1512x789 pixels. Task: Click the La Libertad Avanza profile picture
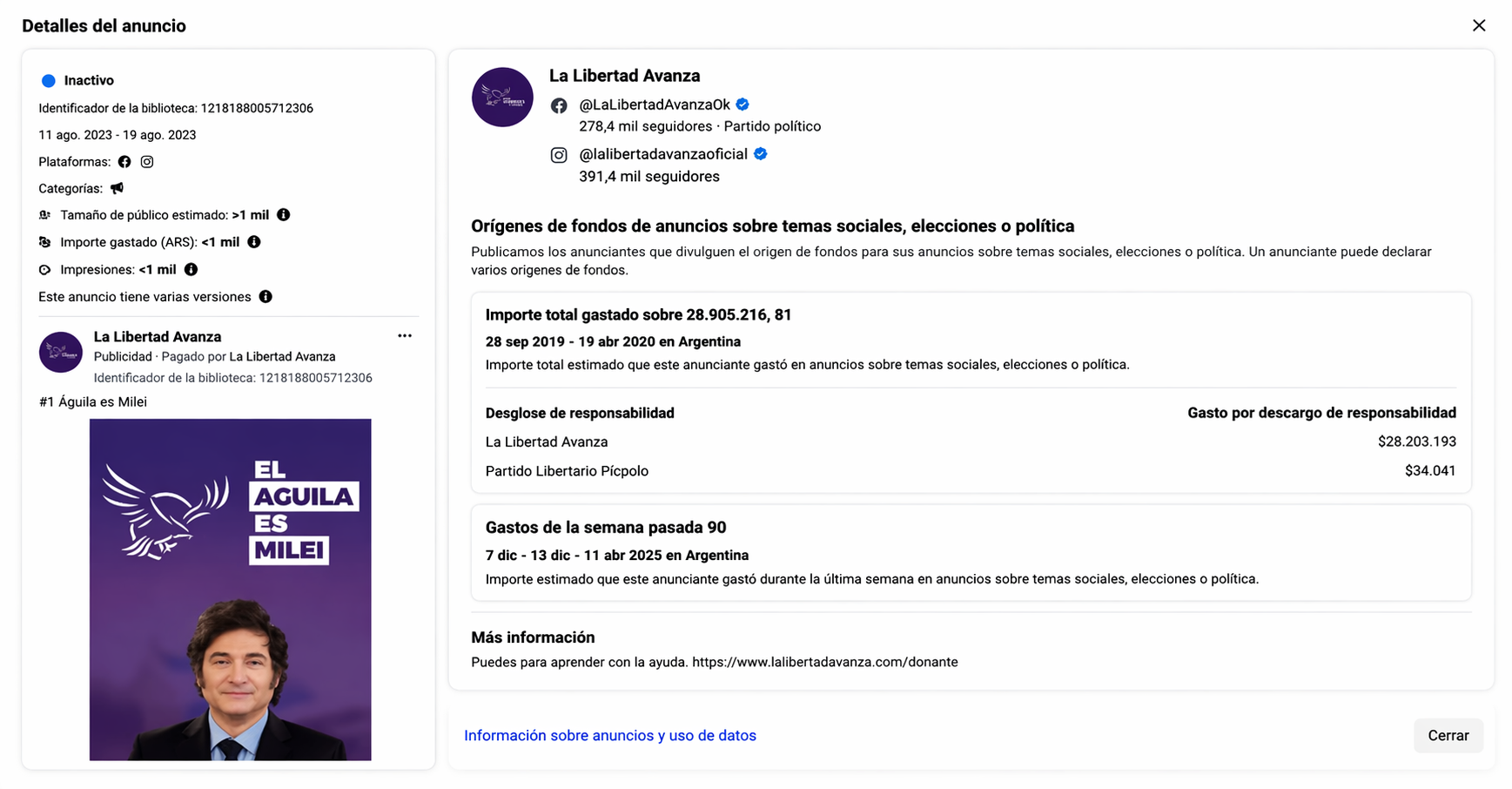coord(502,97)
